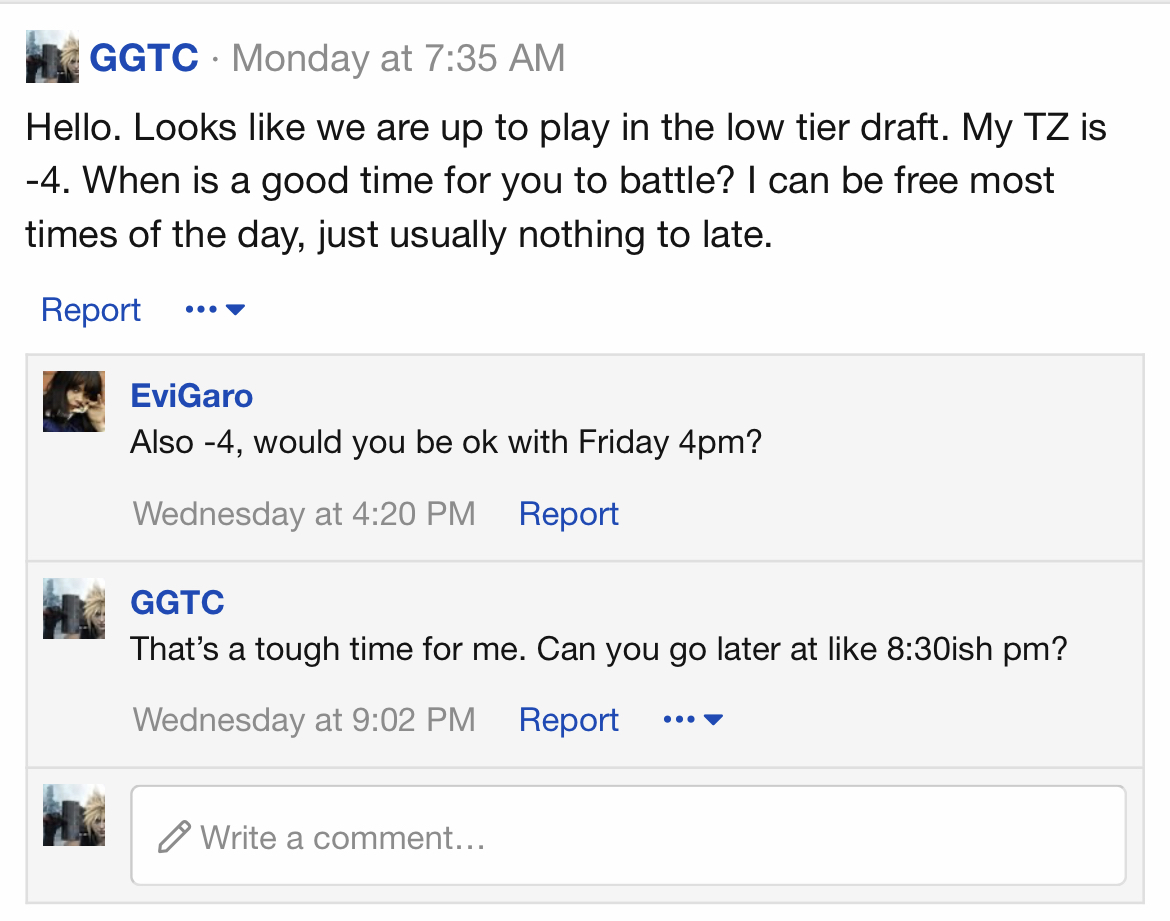This screenshot has width=1170, height=921.
Task: Select EviGaro's comment text about Friday 4pm
Action: tap(446, 443)
